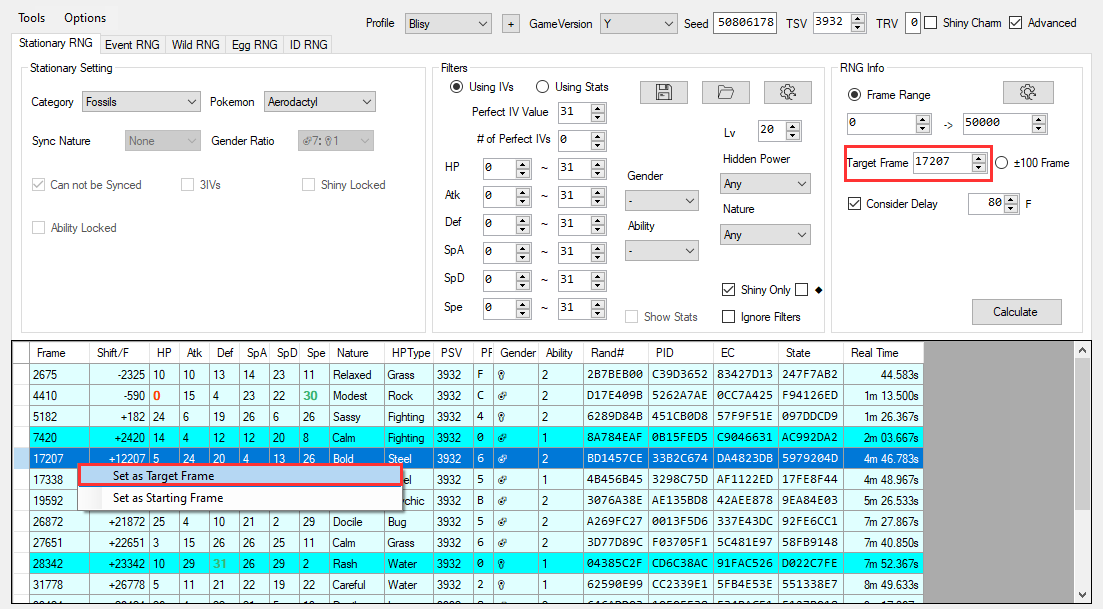Click the plus button next to Profile
The image size is (1103, 609).
tap(511, 24)
